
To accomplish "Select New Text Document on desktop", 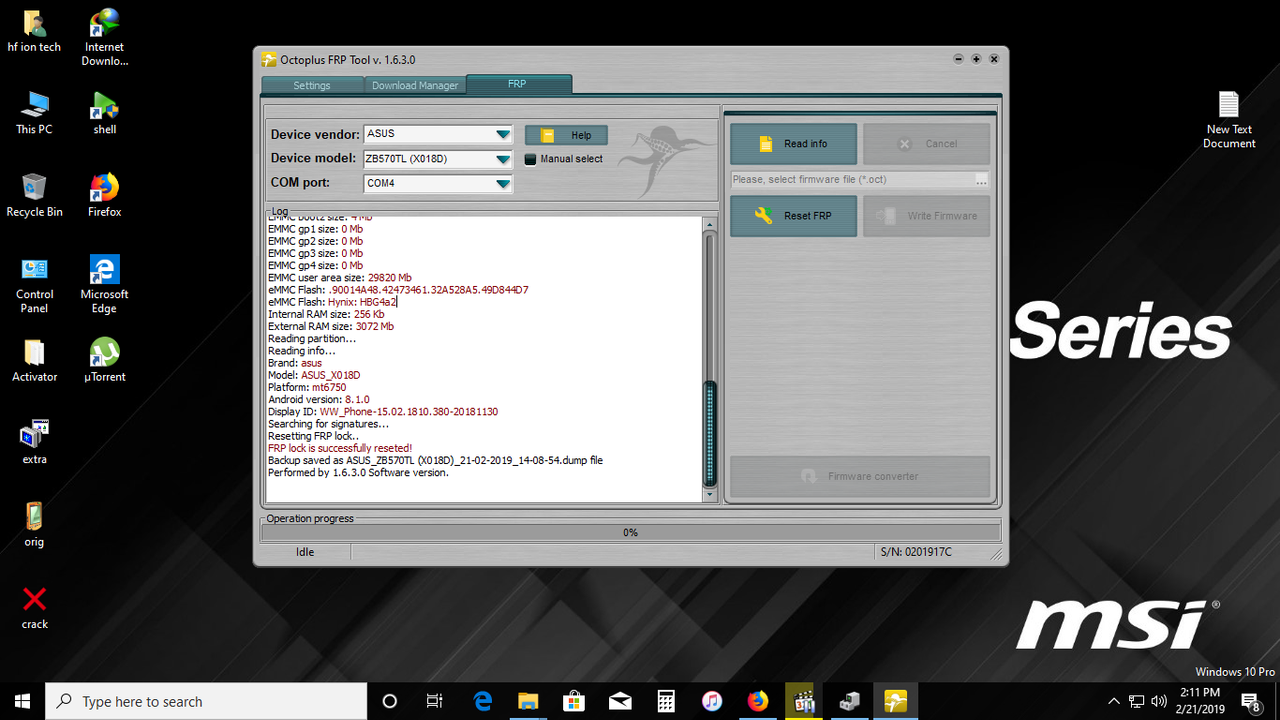I will pyautogui.click(x=1229, y=120).
